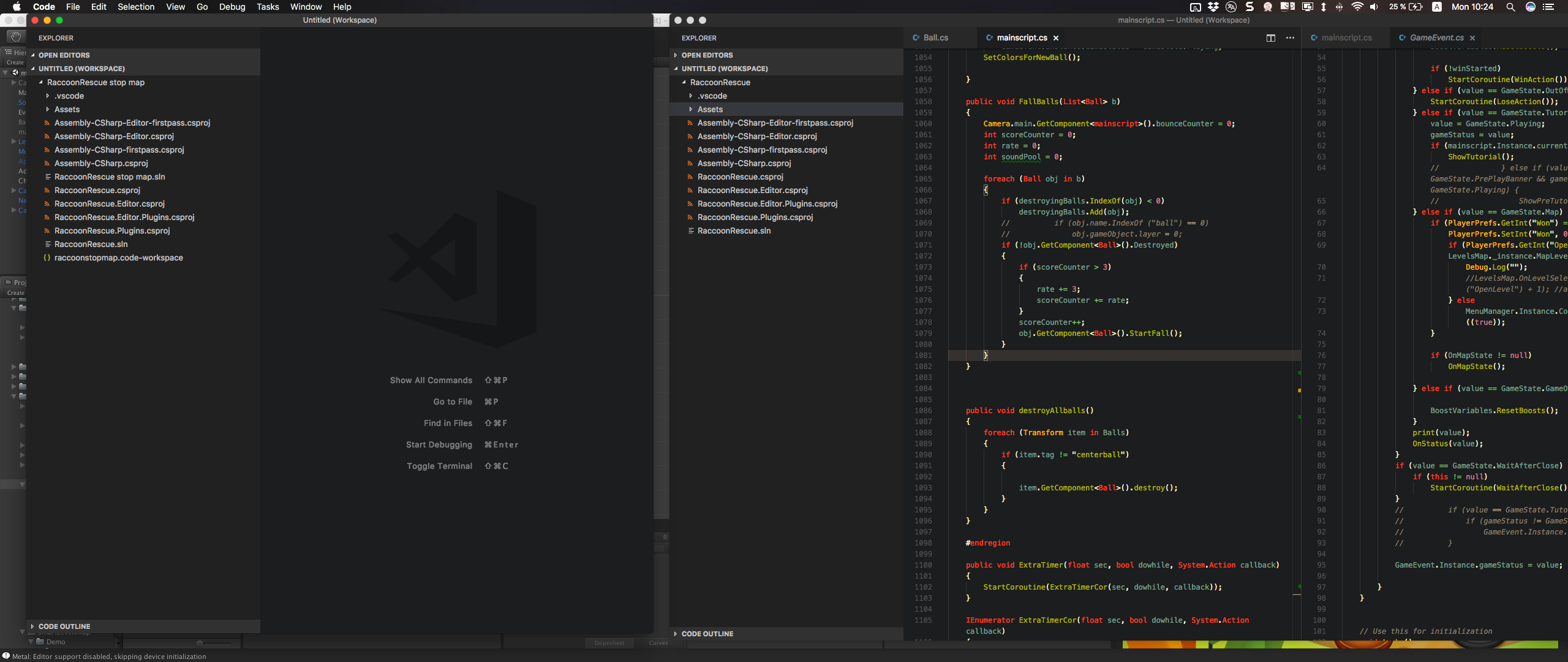Screen dimensions: 1568x662
Task: Click the C# icon on the GameEvent.cs tab
Action: [1401, 37]
